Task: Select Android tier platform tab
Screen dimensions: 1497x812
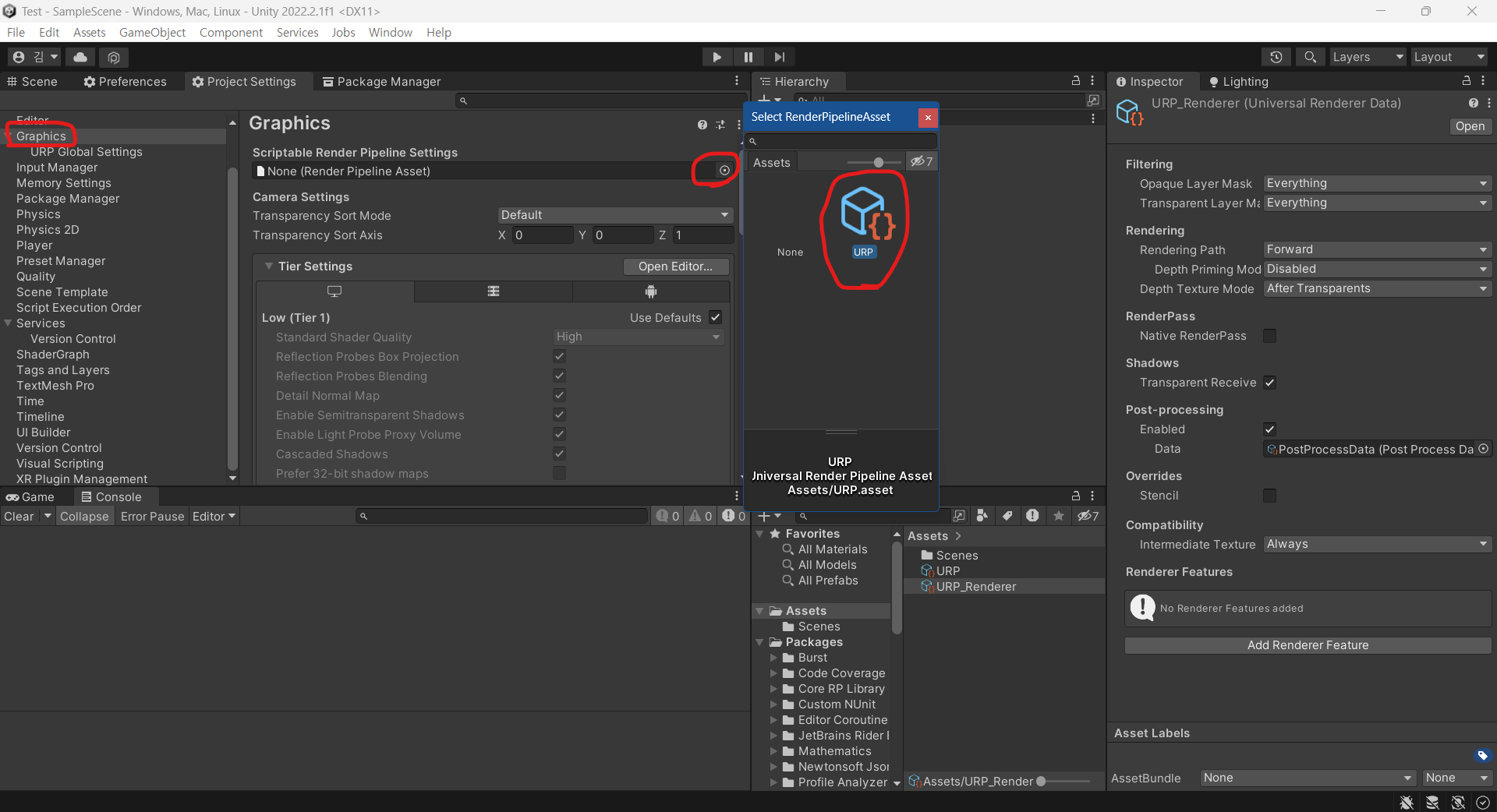Action: 651,291
